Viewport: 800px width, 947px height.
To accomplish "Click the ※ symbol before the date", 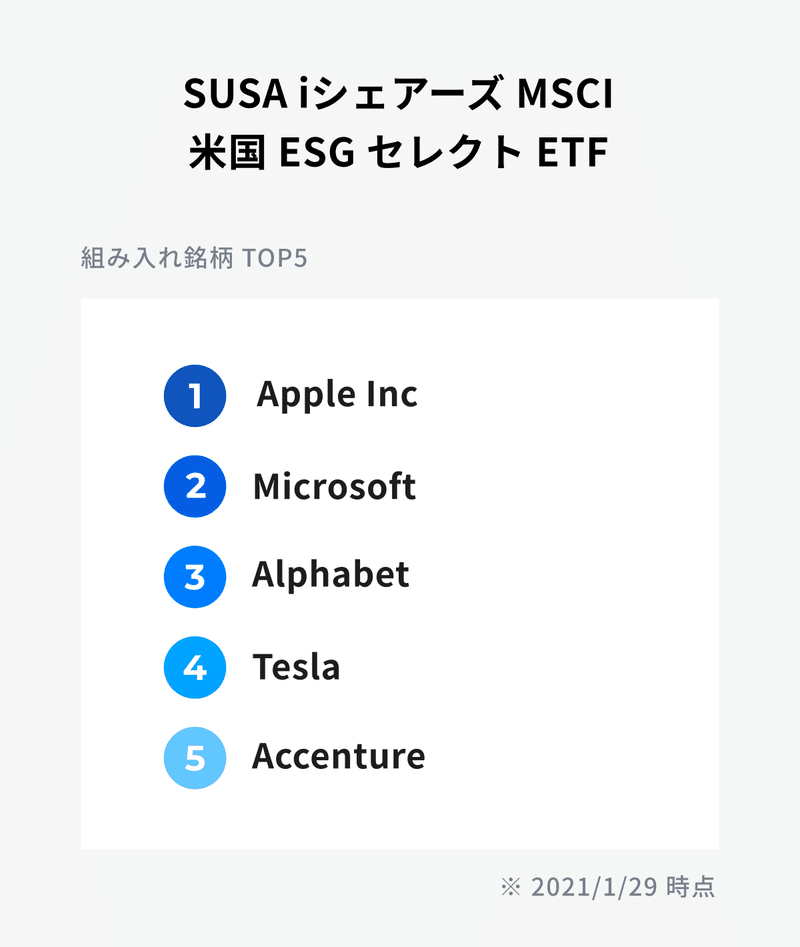I will pos(511,887).
